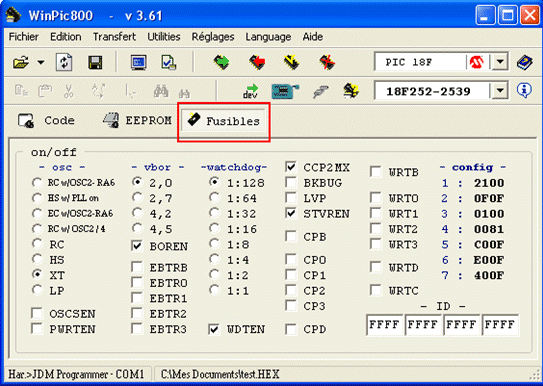Click the reload file icon

64,63
